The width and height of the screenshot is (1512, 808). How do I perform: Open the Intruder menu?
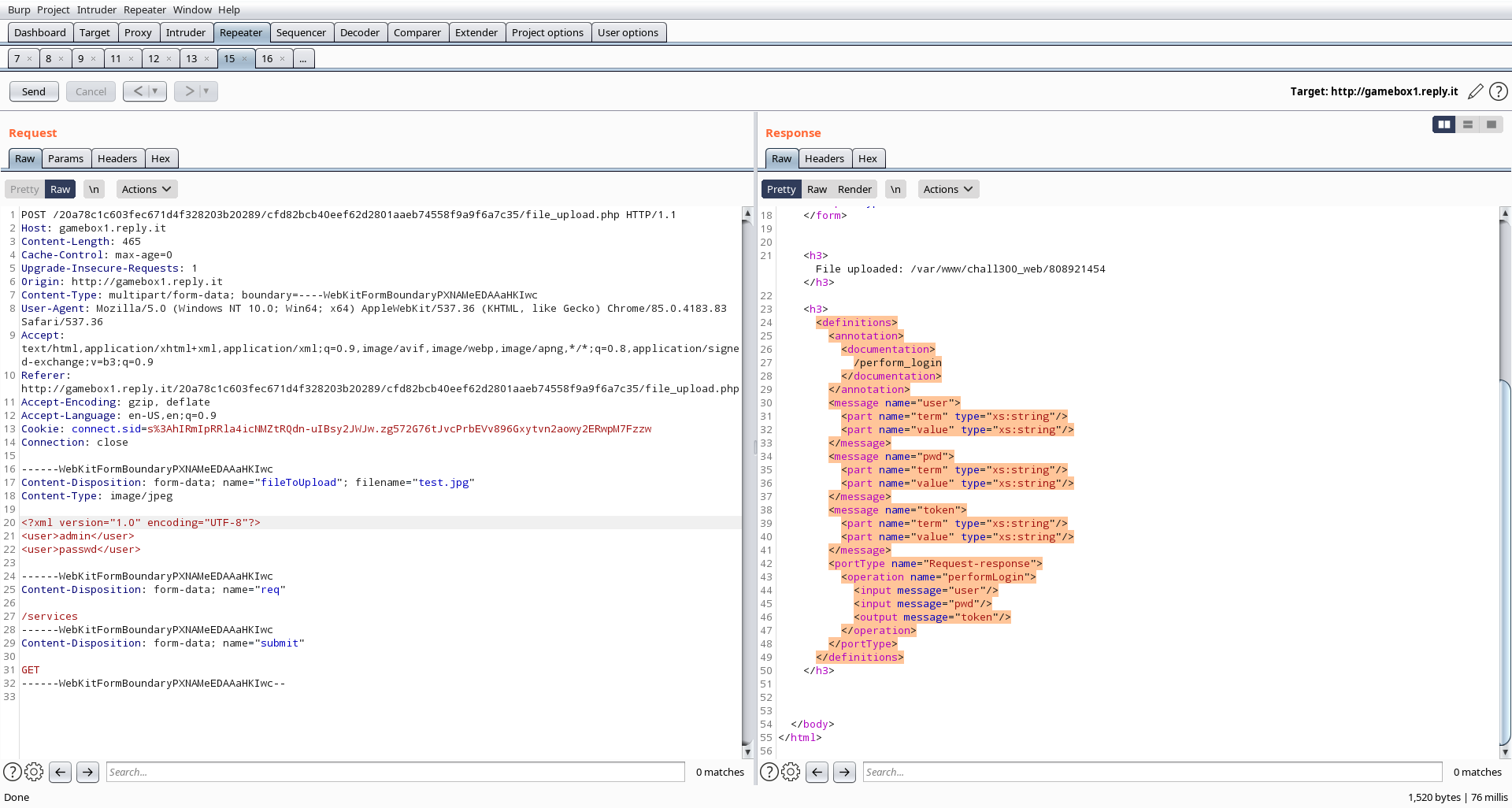click(x=97, y=9)
